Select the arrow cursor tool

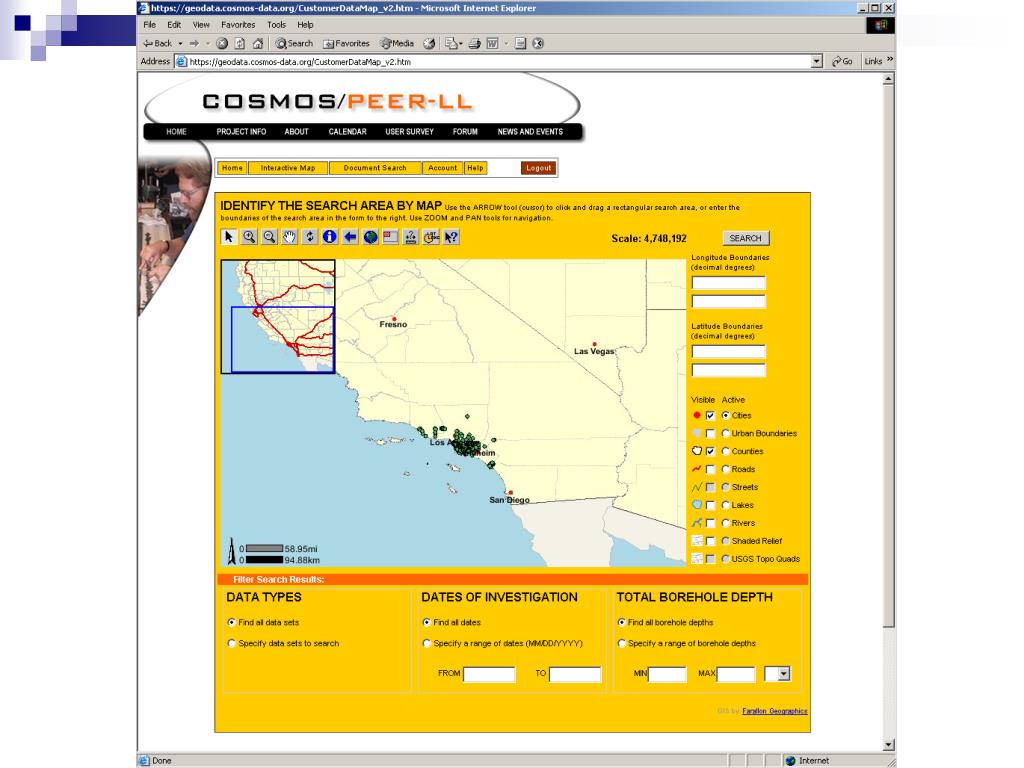229,237
